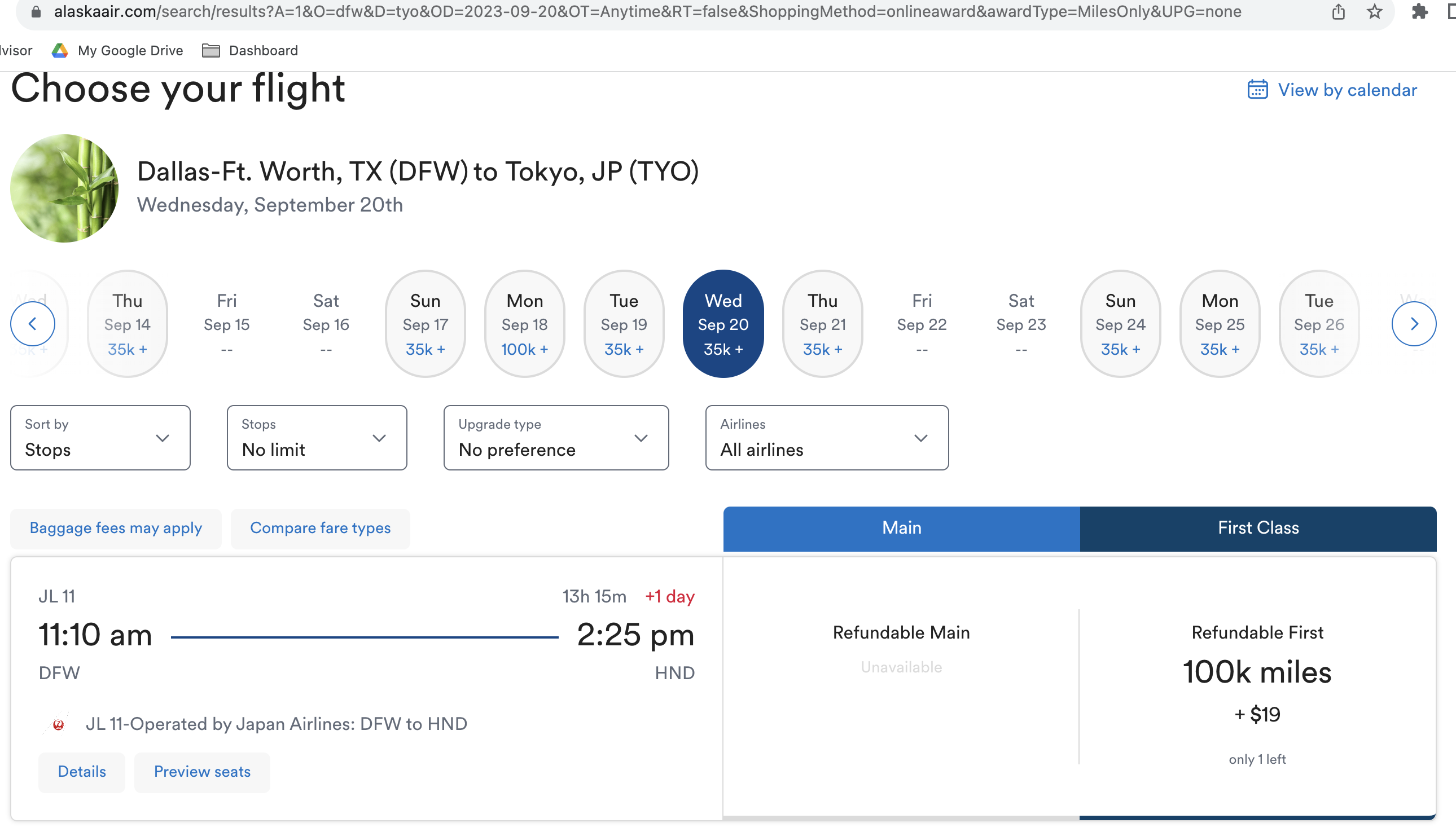
Task: Click the share icon in address bar
Action: point(1338,11)
